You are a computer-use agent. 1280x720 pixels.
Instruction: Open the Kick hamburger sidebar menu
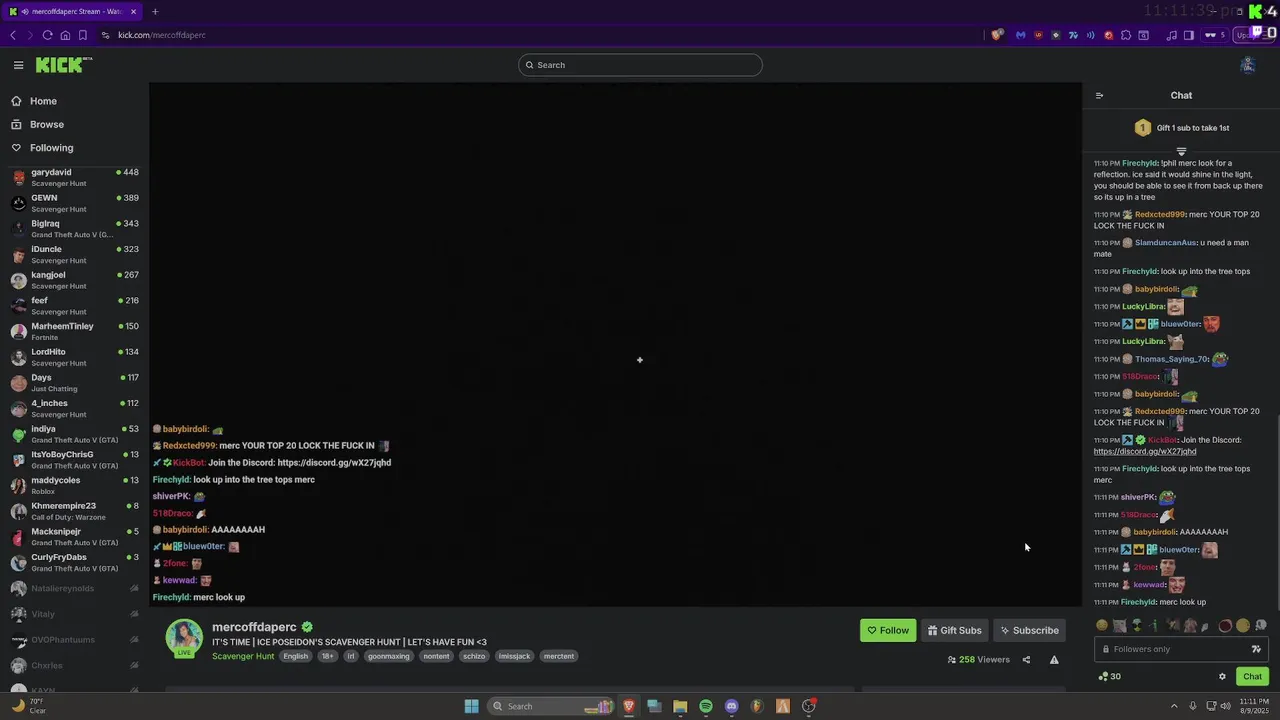click(18, 65)
